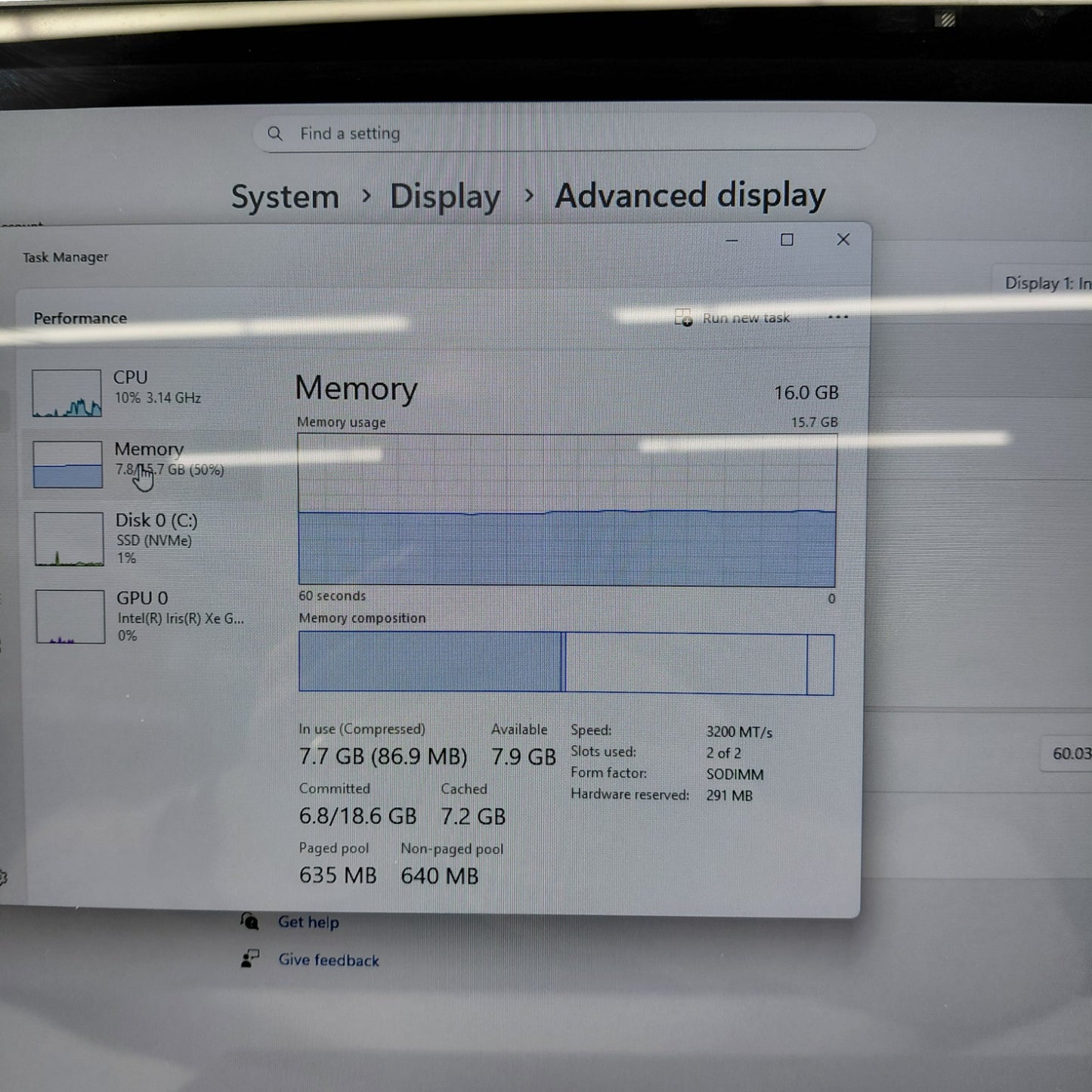Go back to System in the breadcrumb

click(285, 197)
